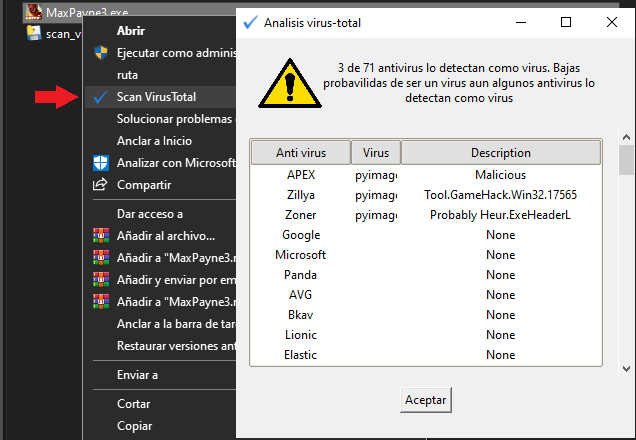Click the Microsoft antivirus entry

coord(301,255)
